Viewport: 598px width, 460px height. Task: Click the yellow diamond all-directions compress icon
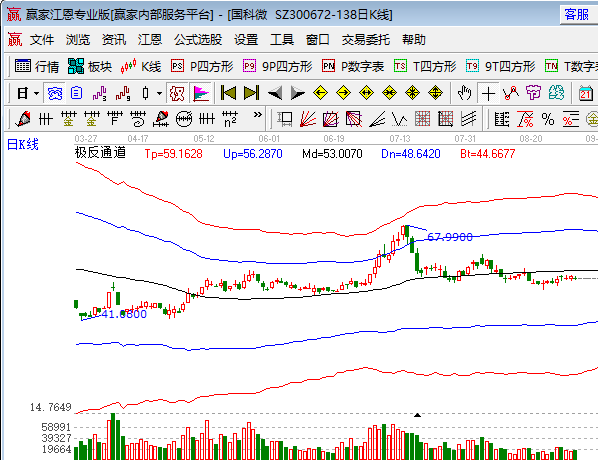pyautogui.click(x=412, y=93)
